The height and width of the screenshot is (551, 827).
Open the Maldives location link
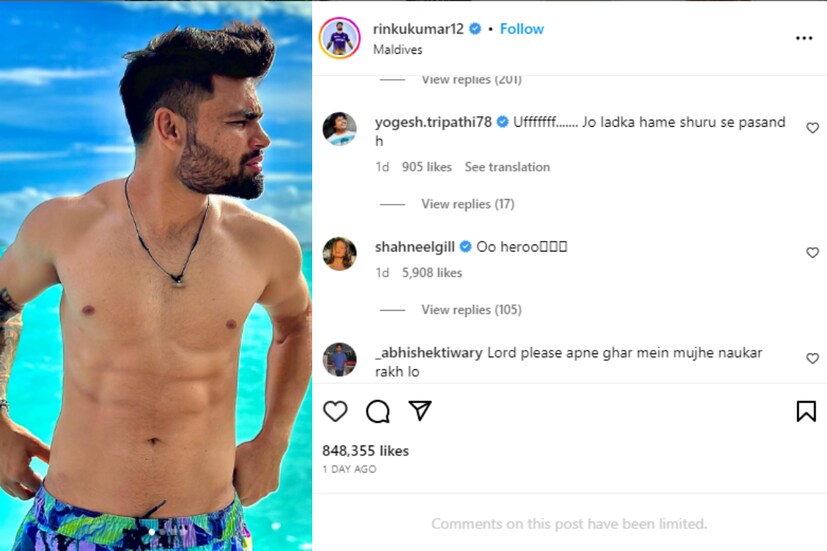click(x=397, y=49)
